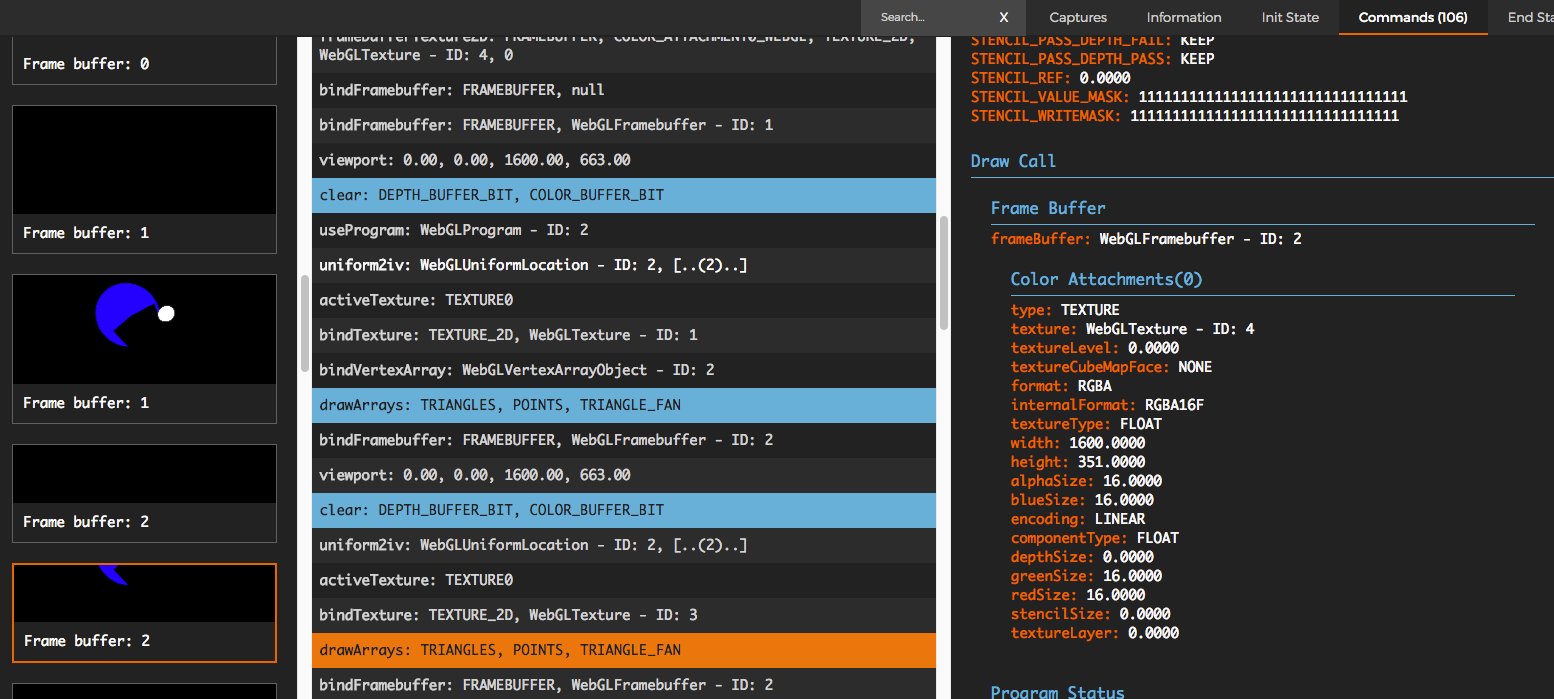
Task: Click the 'internalFormat: RGBA16F' entry
Action: click(1107, 405)
